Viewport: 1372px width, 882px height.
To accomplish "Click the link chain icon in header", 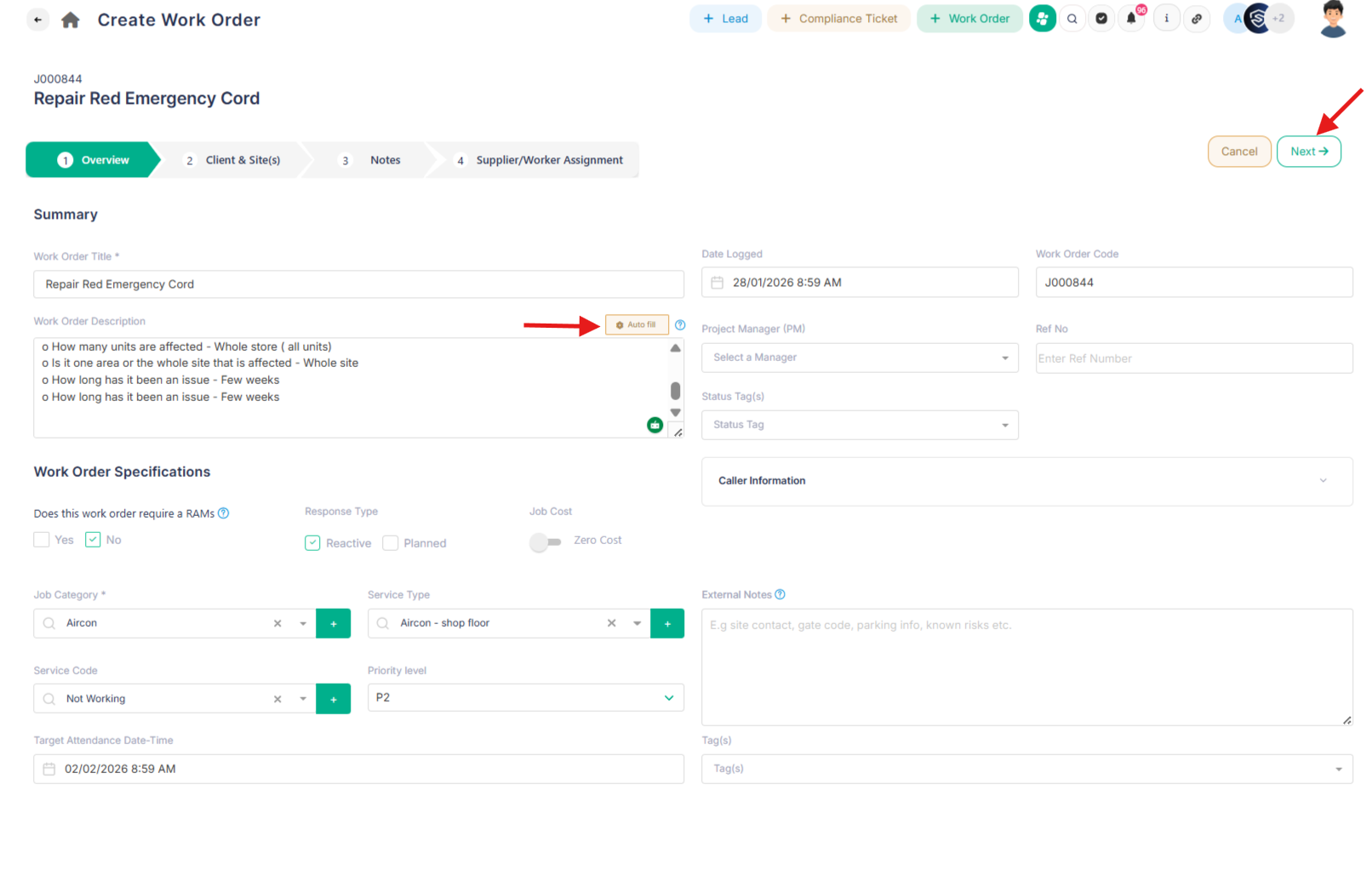I will point(1197,19).
